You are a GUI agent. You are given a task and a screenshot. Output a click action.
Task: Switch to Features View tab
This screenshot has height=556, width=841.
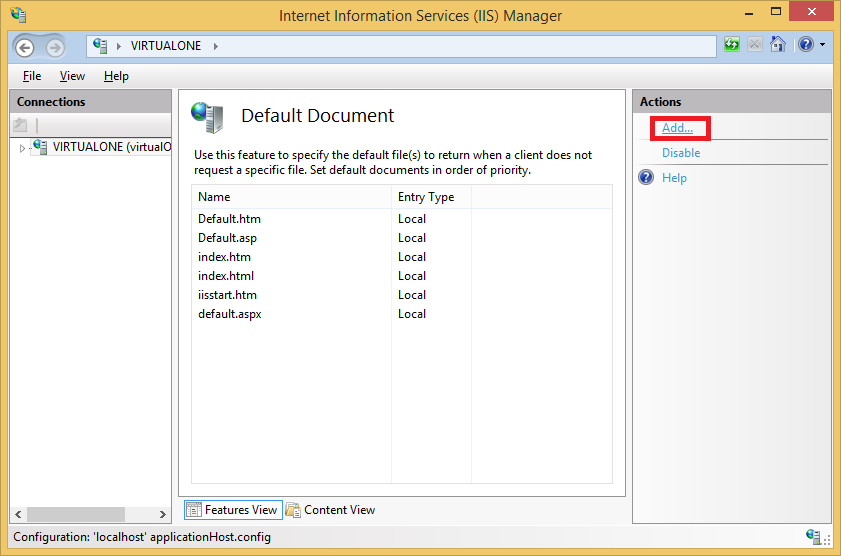[x=233, y=510]
